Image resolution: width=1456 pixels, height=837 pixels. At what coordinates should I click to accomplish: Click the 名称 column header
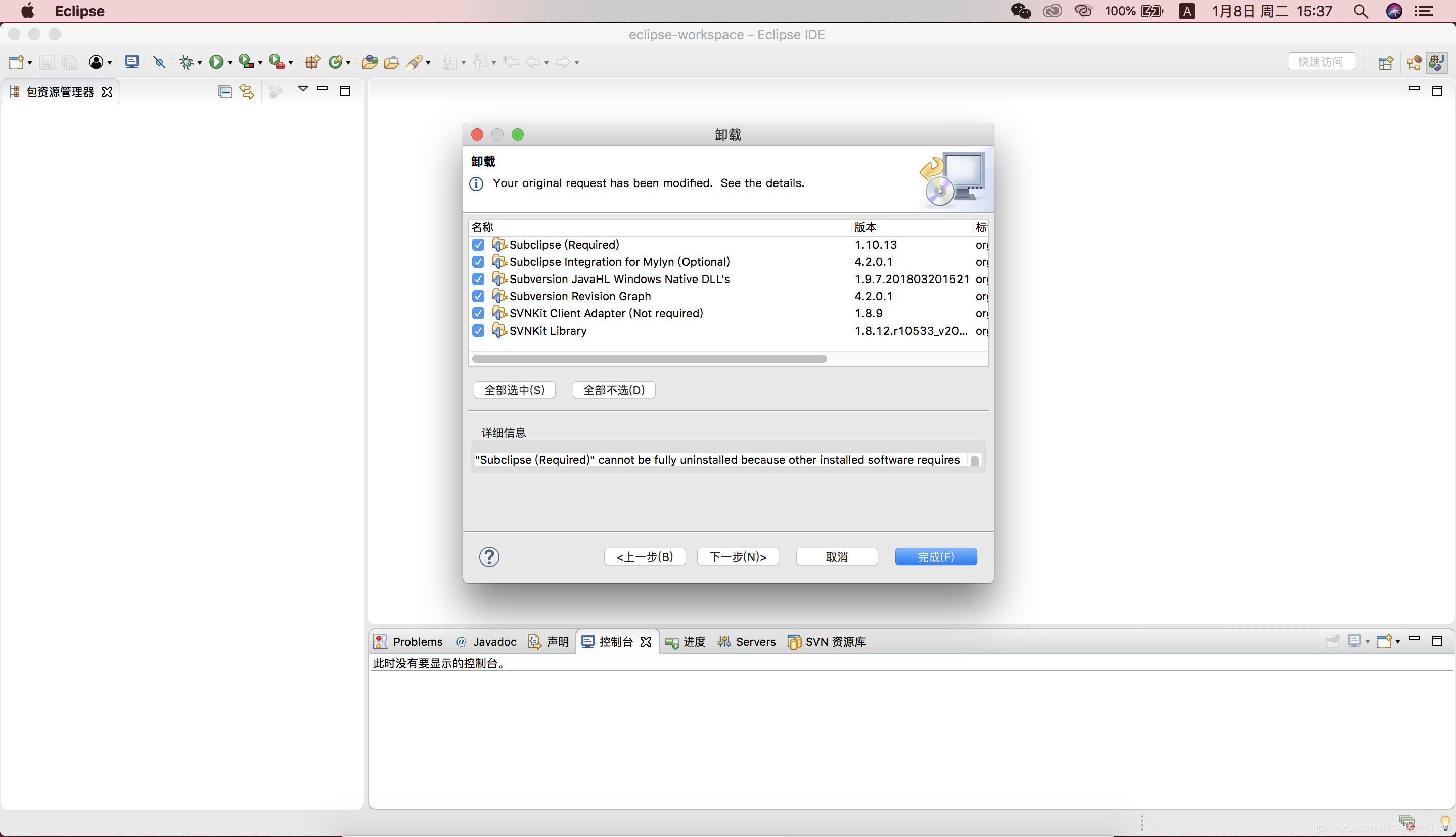[x=482, y=227]
